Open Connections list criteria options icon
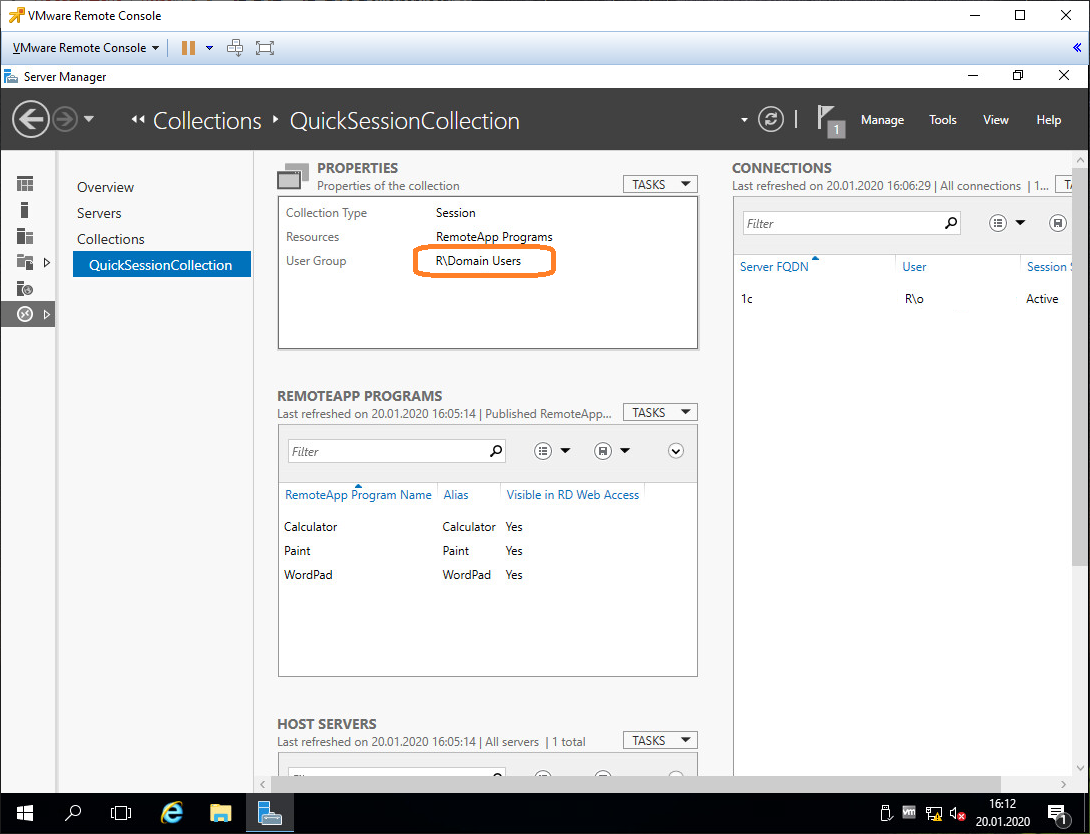The height and width of the screenshot is (834, 1090). pyautogui.click(x=998, y=223)
